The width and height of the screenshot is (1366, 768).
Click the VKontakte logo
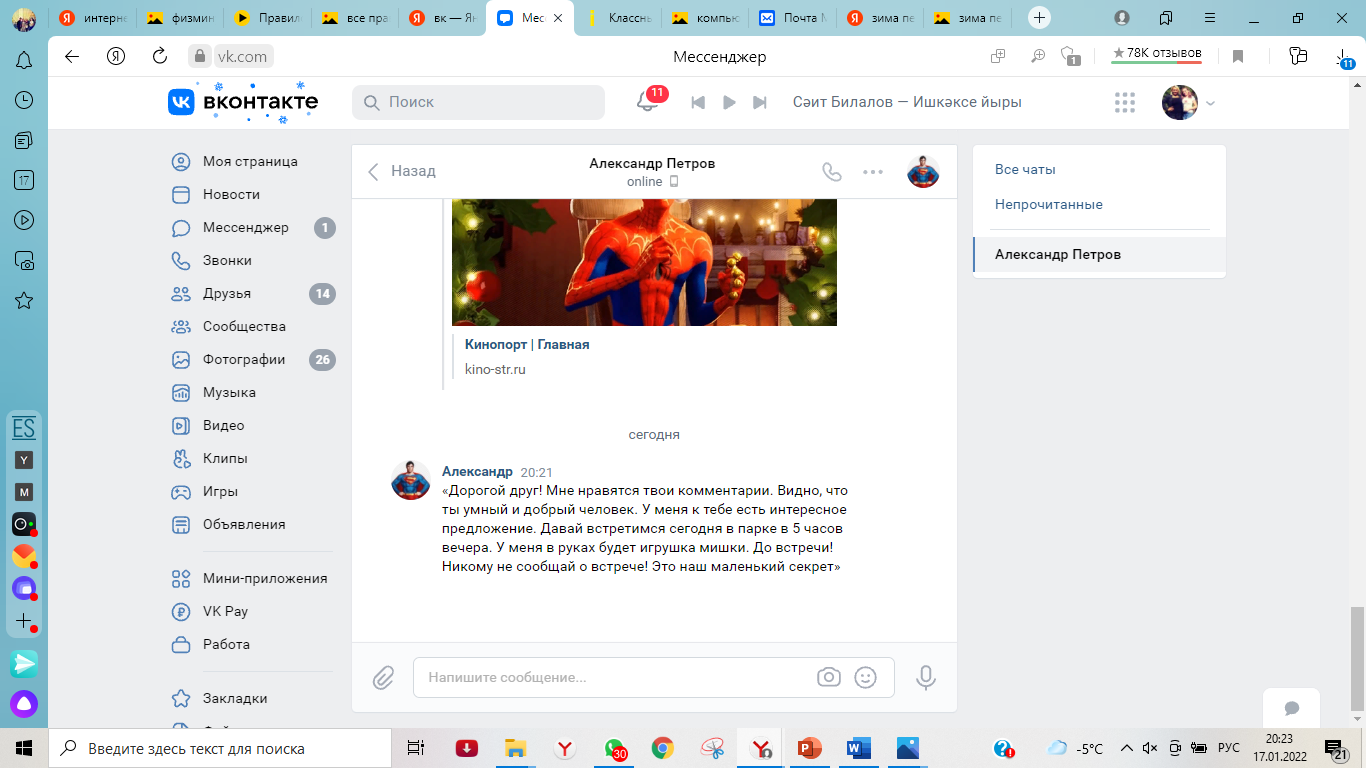tap(243, 102)
